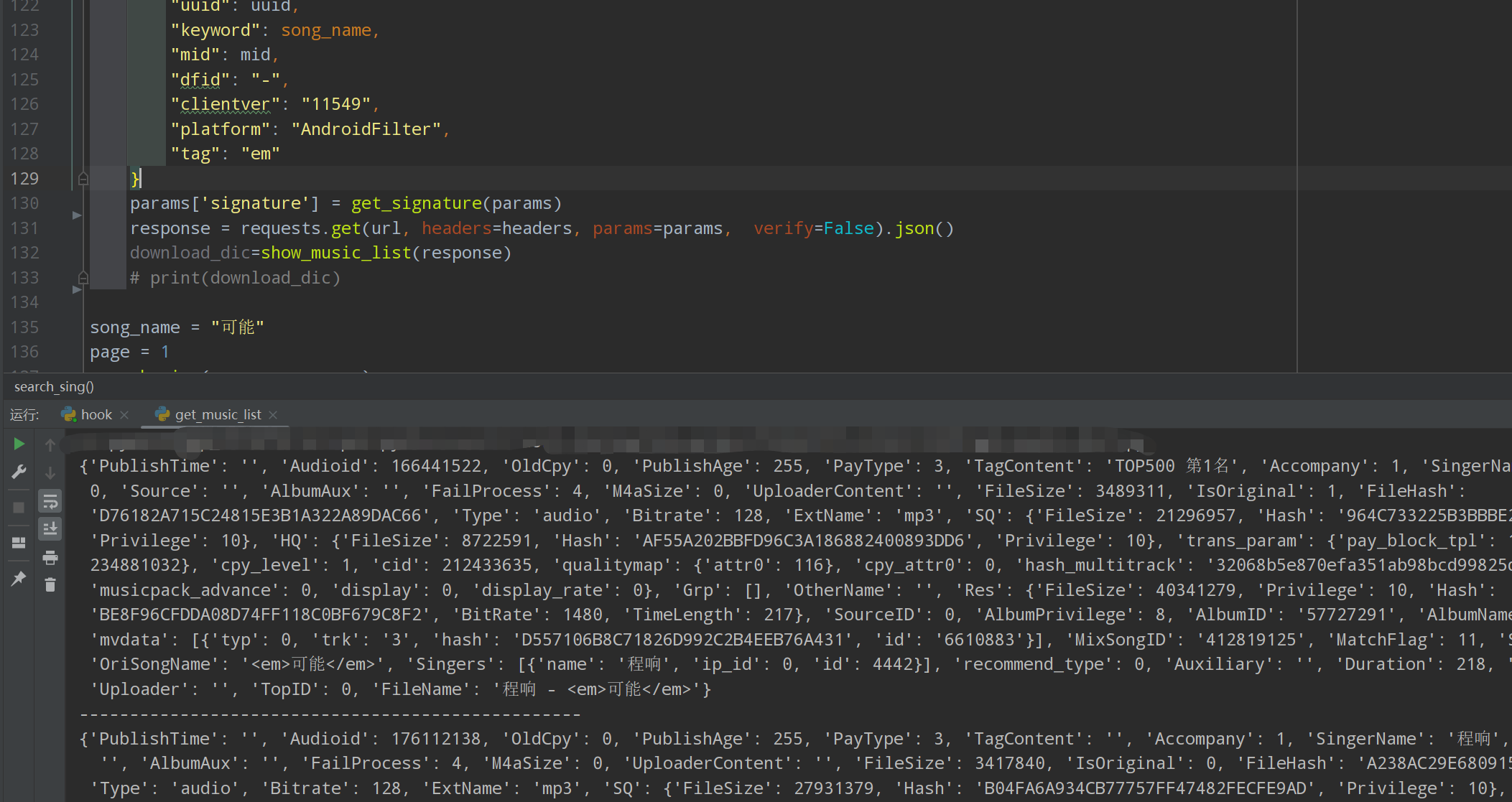Switch to the hook run tab
This screenshot has width=1512, height=802.
click(96, 414)
